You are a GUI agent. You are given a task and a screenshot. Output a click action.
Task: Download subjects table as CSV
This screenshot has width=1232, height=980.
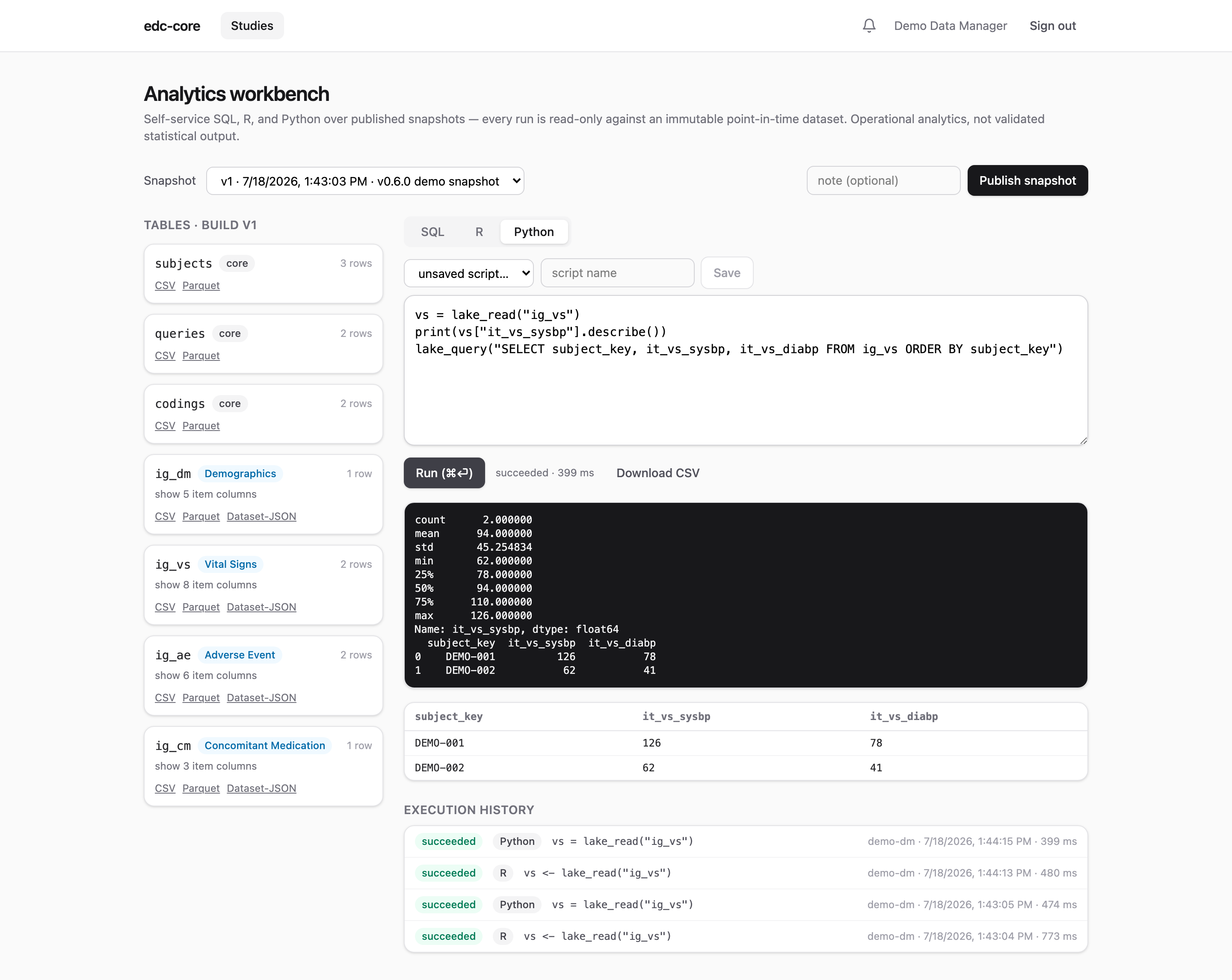pyautogui.click(x=165, y=286)
